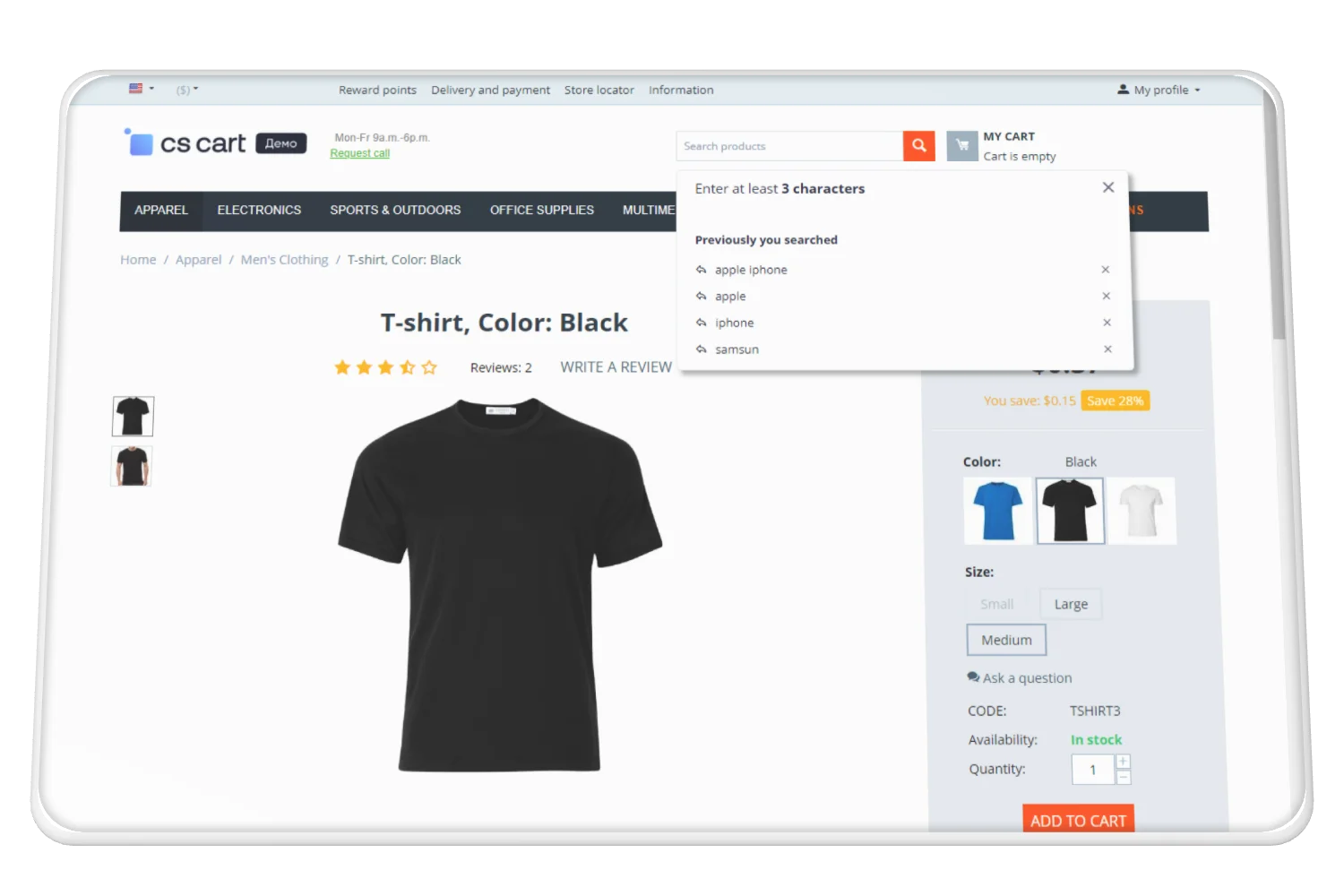Viewport: 1344px width, 896px height.
Task: Click the large black T-shirt image
Action: click(x=500, y=584)
